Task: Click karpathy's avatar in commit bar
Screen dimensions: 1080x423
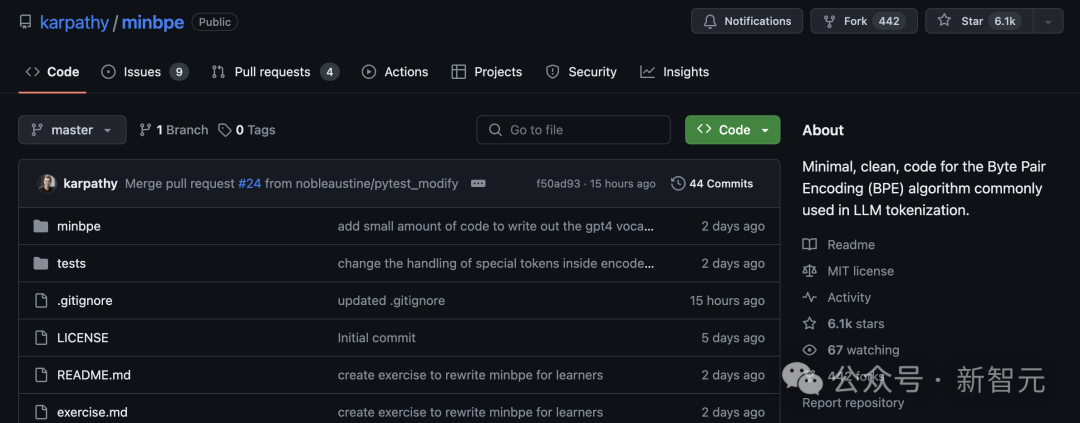Action: pos(47,184)
